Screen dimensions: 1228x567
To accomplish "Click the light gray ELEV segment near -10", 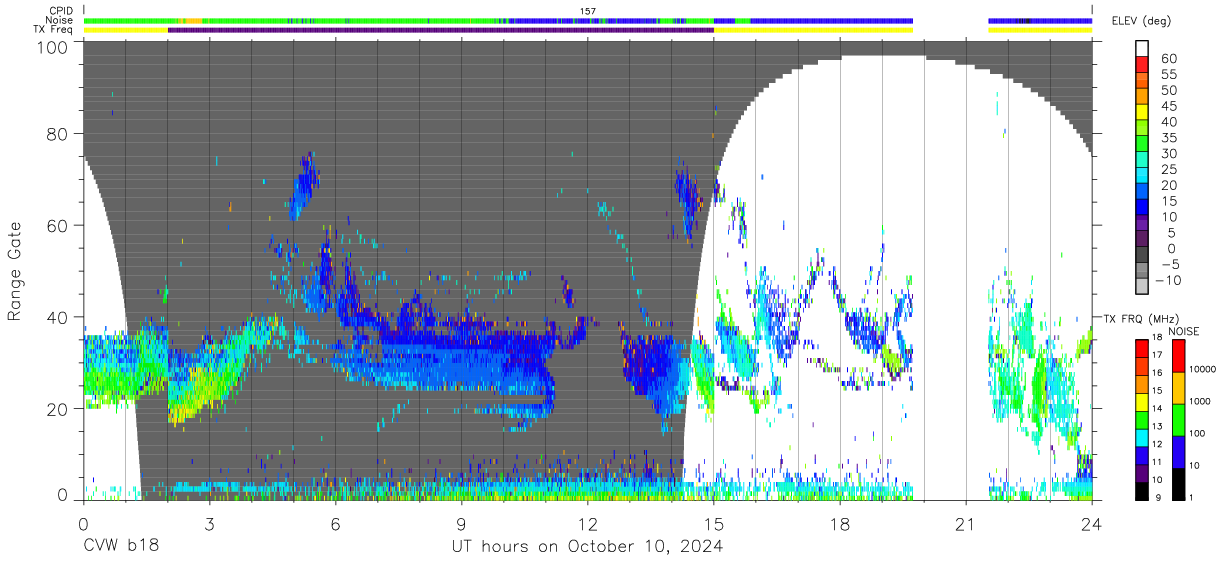I will [1142, 288].
